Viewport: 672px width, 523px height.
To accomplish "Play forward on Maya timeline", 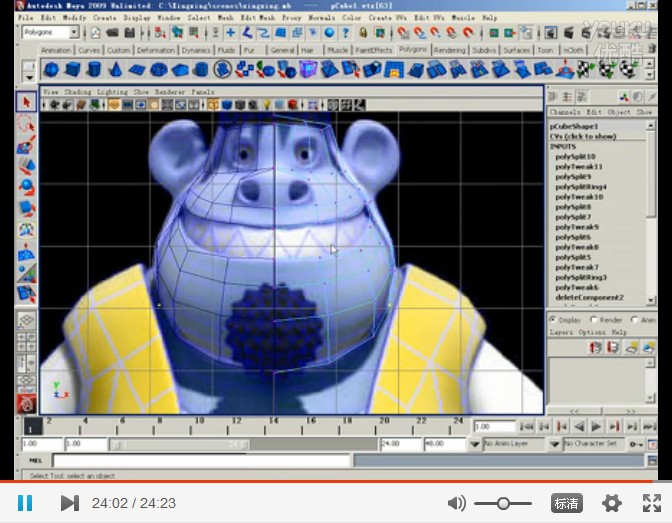I will tap(595, 427).
